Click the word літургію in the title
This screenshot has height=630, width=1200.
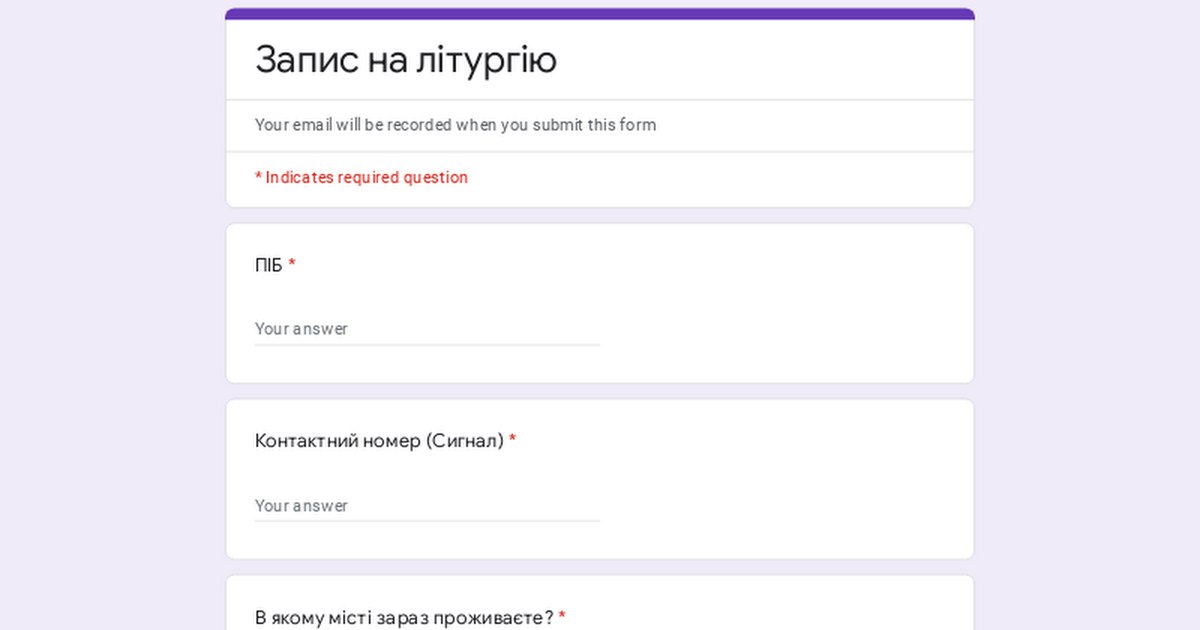pos(486,60)
